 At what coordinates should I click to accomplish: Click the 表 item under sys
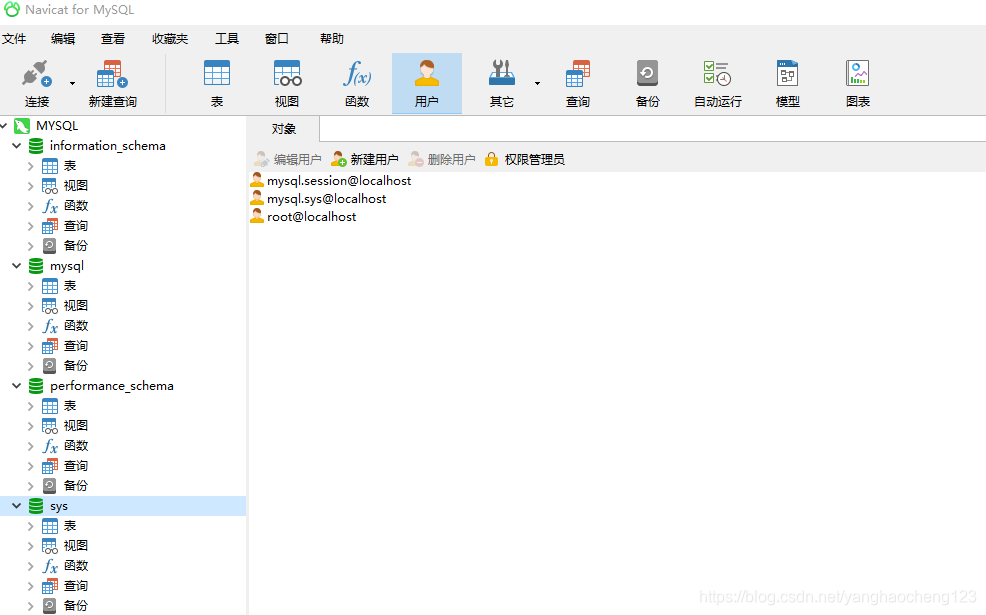tap(70, 526)
